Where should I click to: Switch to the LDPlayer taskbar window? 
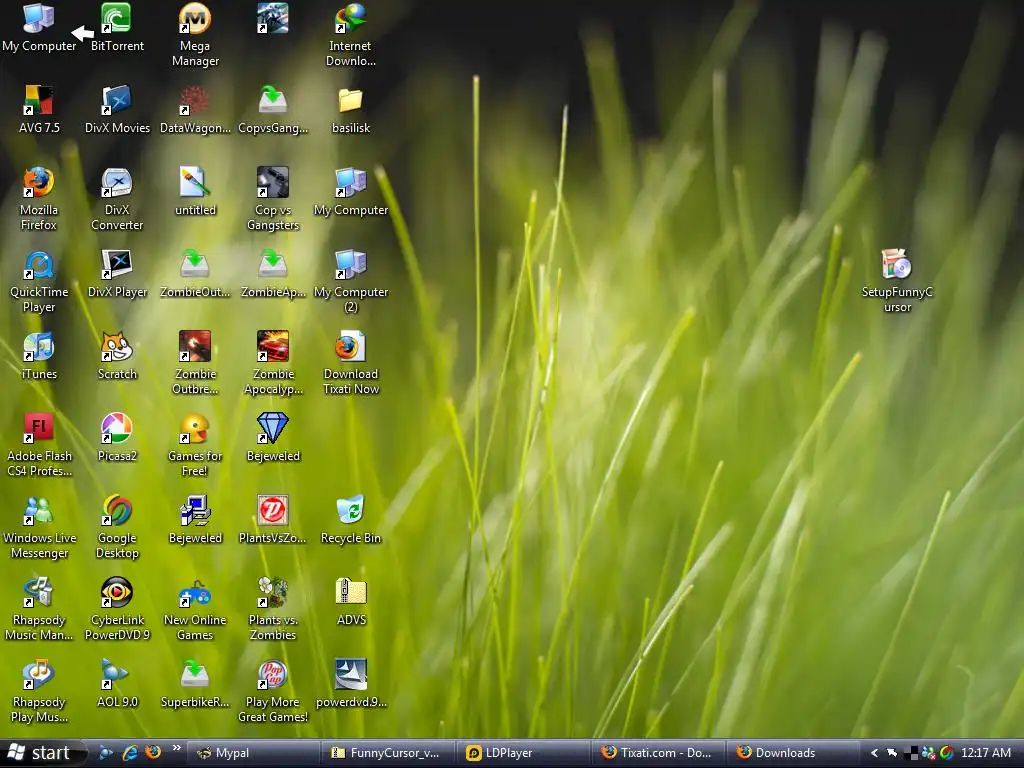[x=524, y=753]
